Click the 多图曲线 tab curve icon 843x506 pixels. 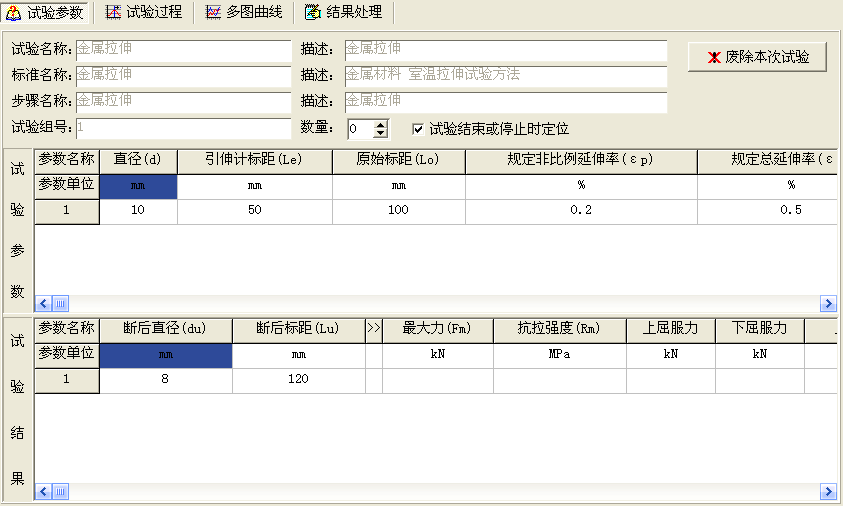(x=213, y=13)
